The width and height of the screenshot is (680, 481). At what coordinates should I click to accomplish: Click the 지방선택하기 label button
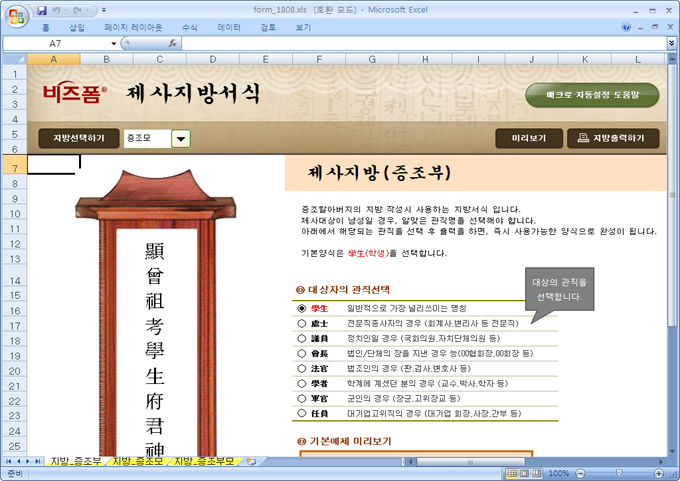(x=79, y=139)
